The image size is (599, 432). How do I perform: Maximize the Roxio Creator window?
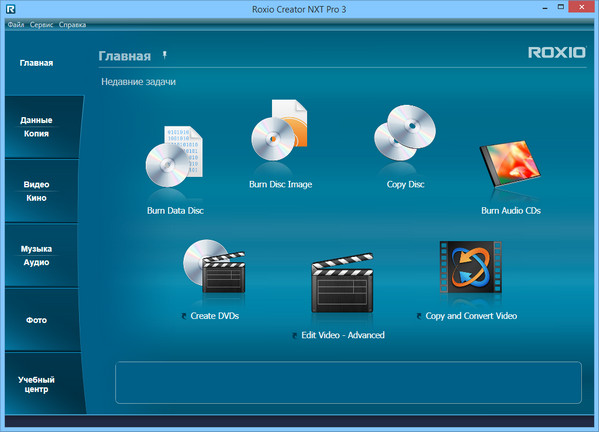[560, 7]
